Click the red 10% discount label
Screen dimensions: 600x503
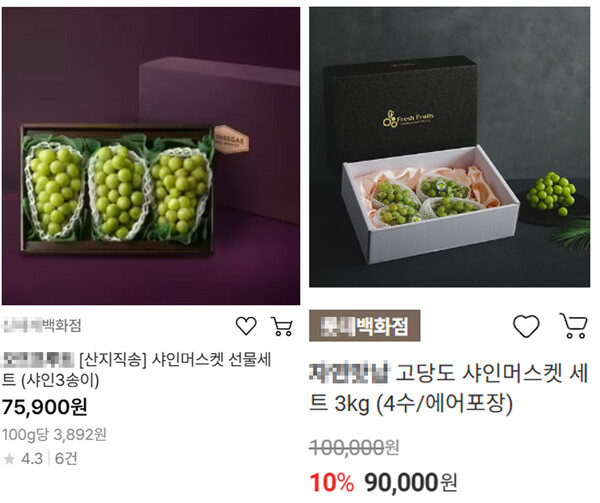[x=331, y=483]
